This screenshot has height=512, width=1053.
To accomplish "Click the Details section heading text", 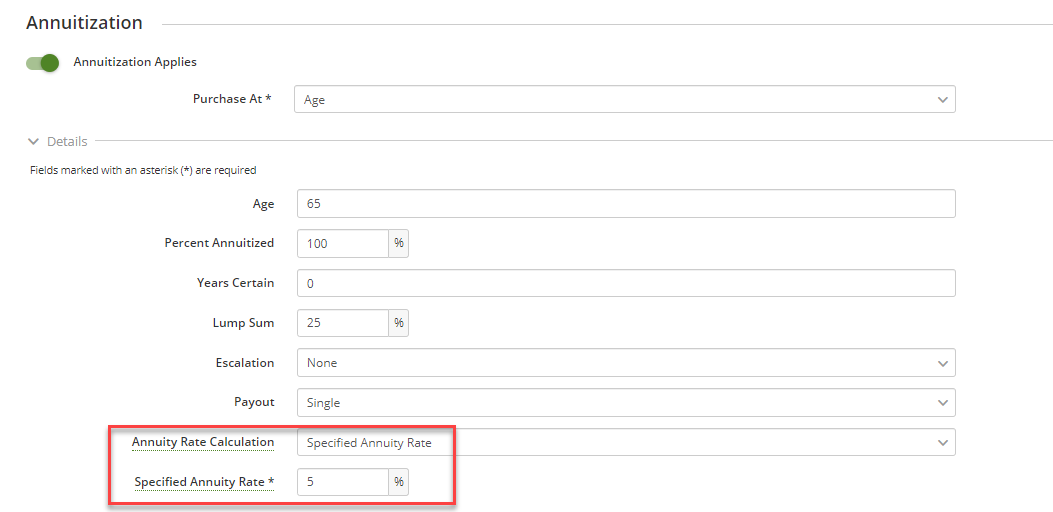I will 67,142.
